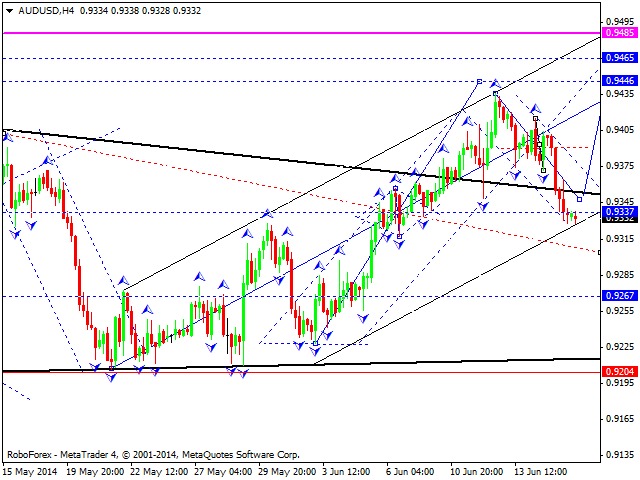Click the 0.9465 price level tag
Screen dimensions: 640x480
click(x=620, y=58)
